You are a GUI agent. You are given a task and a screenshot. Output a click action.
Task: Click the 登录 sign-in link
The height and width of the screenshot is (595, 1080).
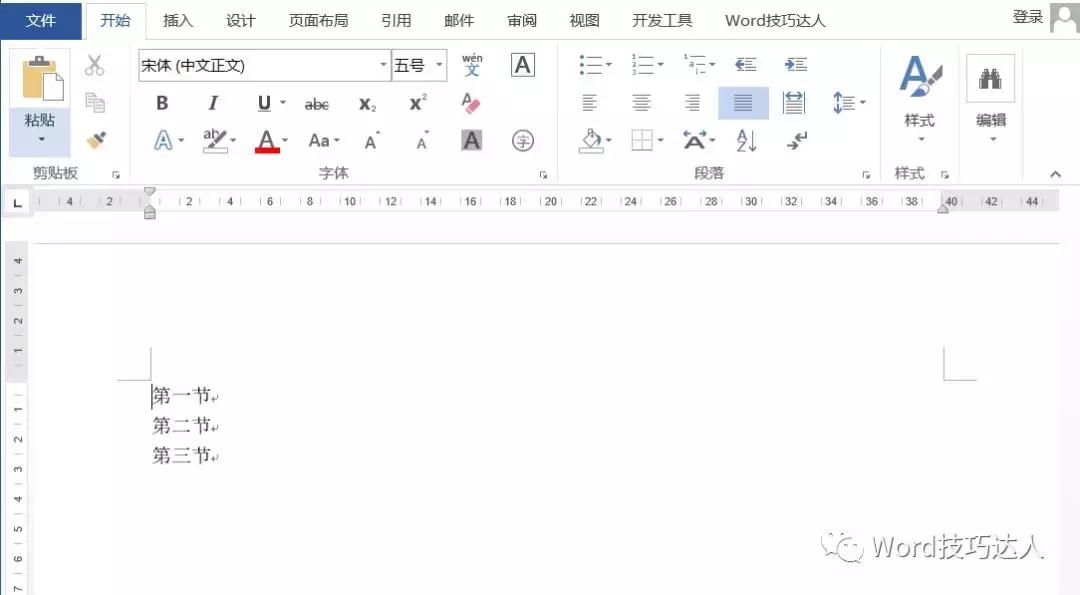pos(1028,17)
